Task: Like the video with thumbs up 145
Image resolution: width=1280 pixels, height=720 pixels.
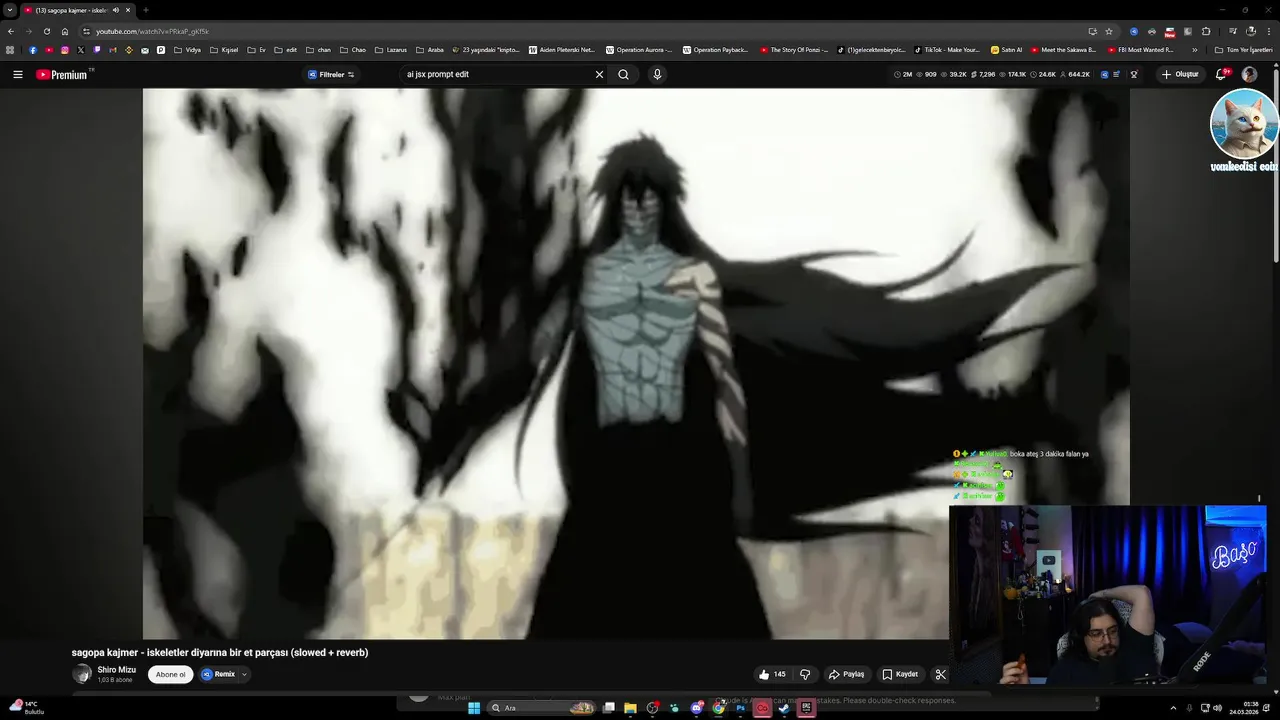Action: [771, 674]
